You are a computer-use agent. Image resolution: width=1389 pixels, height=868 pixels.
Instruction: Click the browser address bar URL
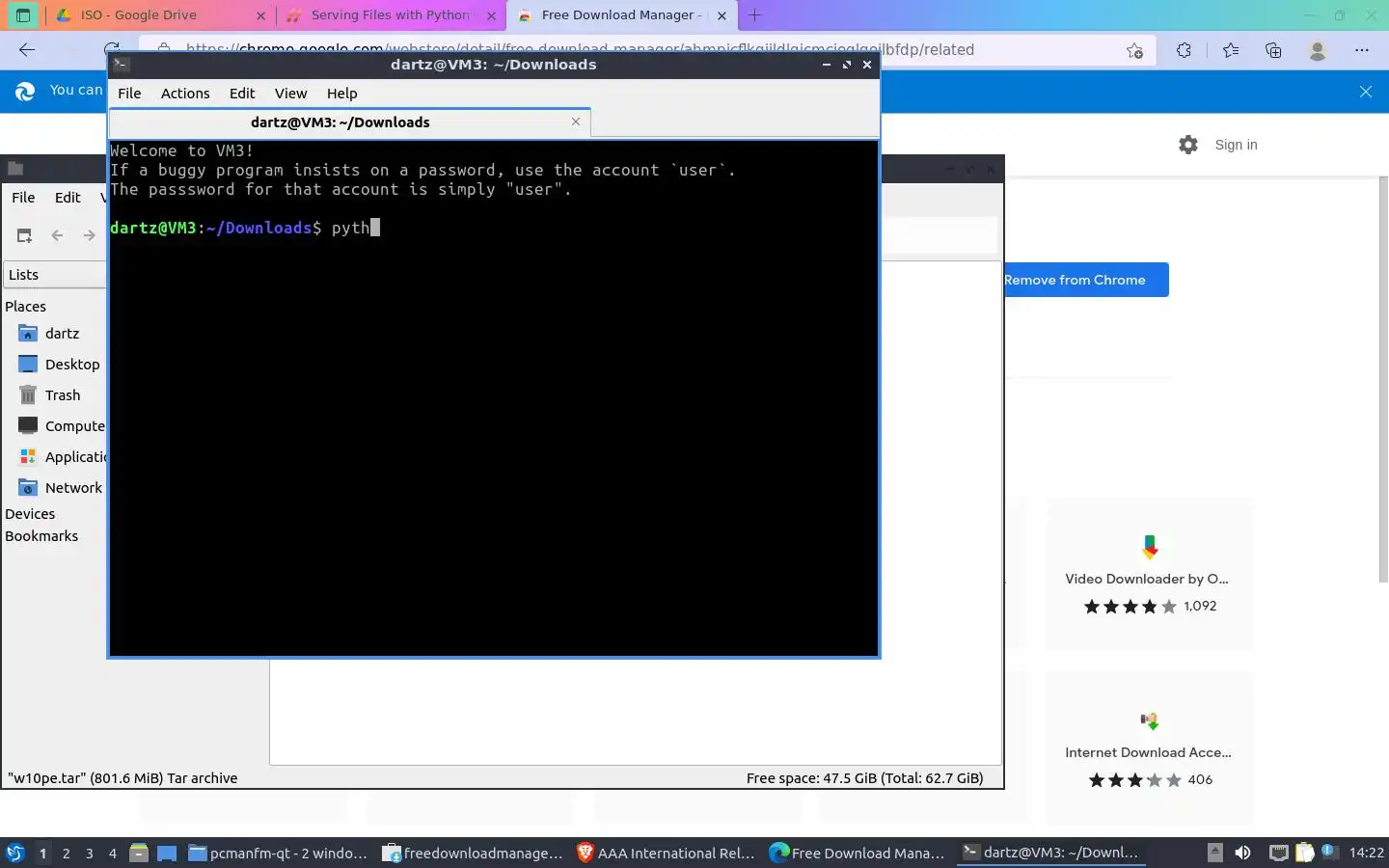(580, 49)
